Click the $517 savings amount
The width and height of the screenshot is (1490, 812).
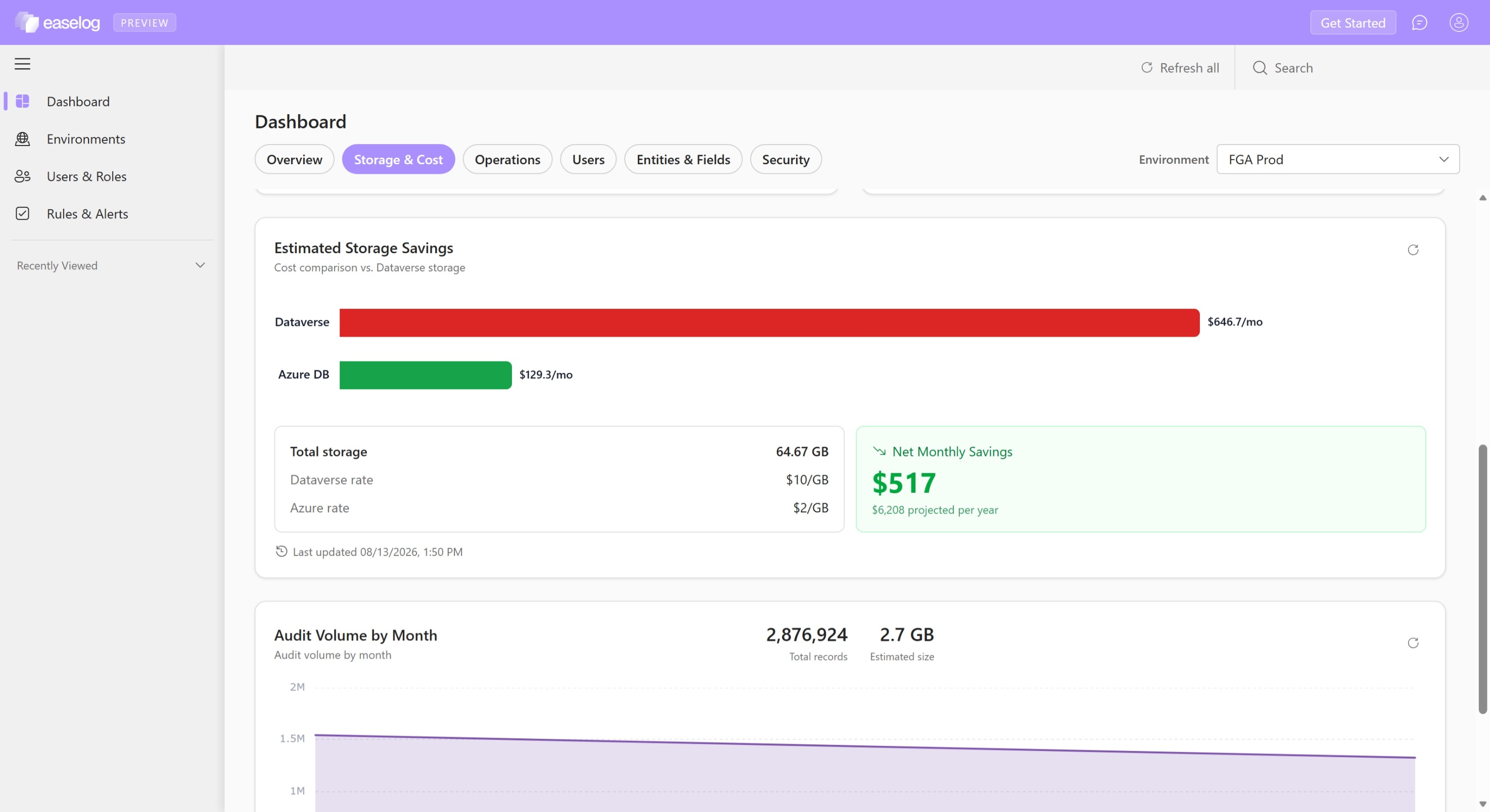pyautogui.click(x=904, y=483)
